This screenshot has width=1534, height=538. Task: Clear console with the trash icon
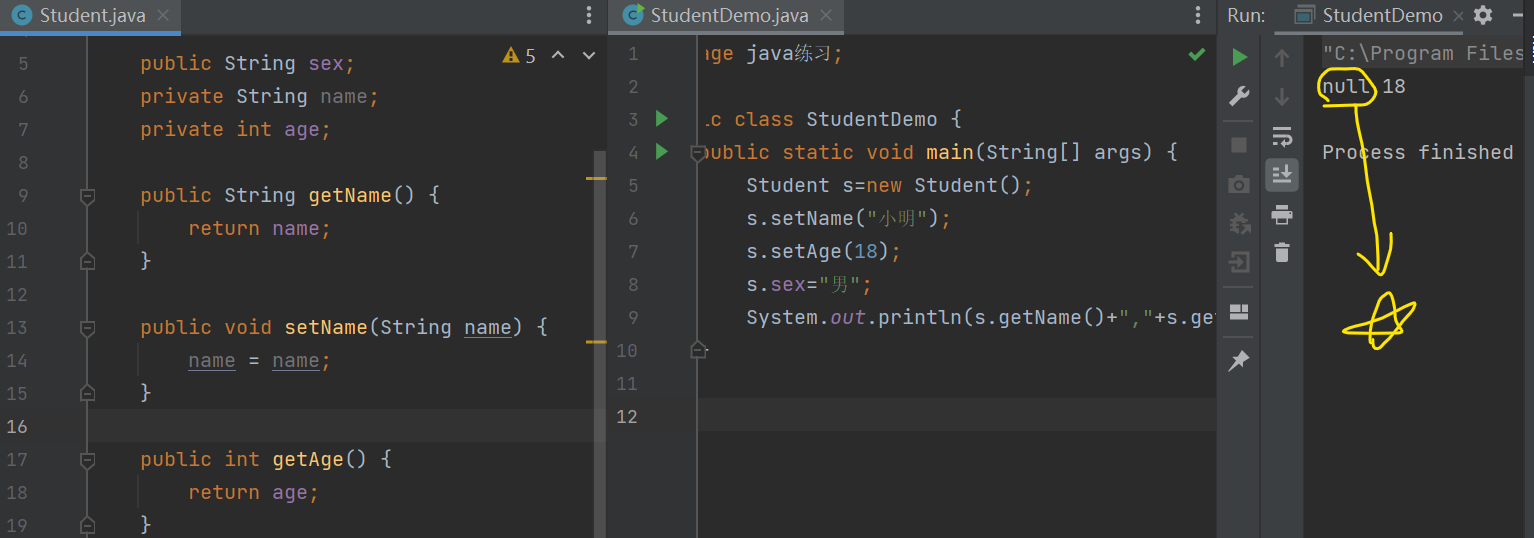[1282, 252]
